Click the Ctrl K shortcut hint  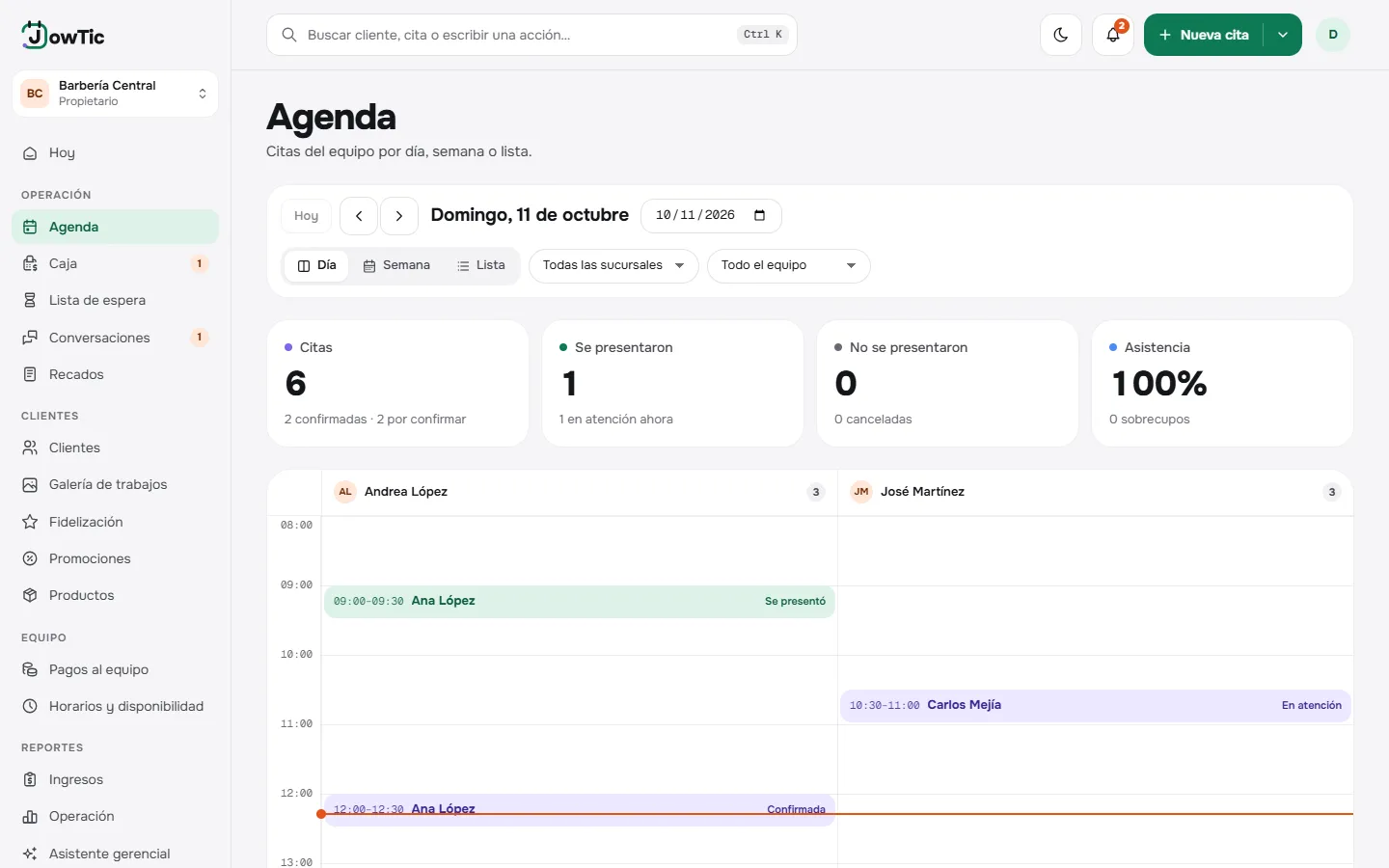(x=763, y=35)
